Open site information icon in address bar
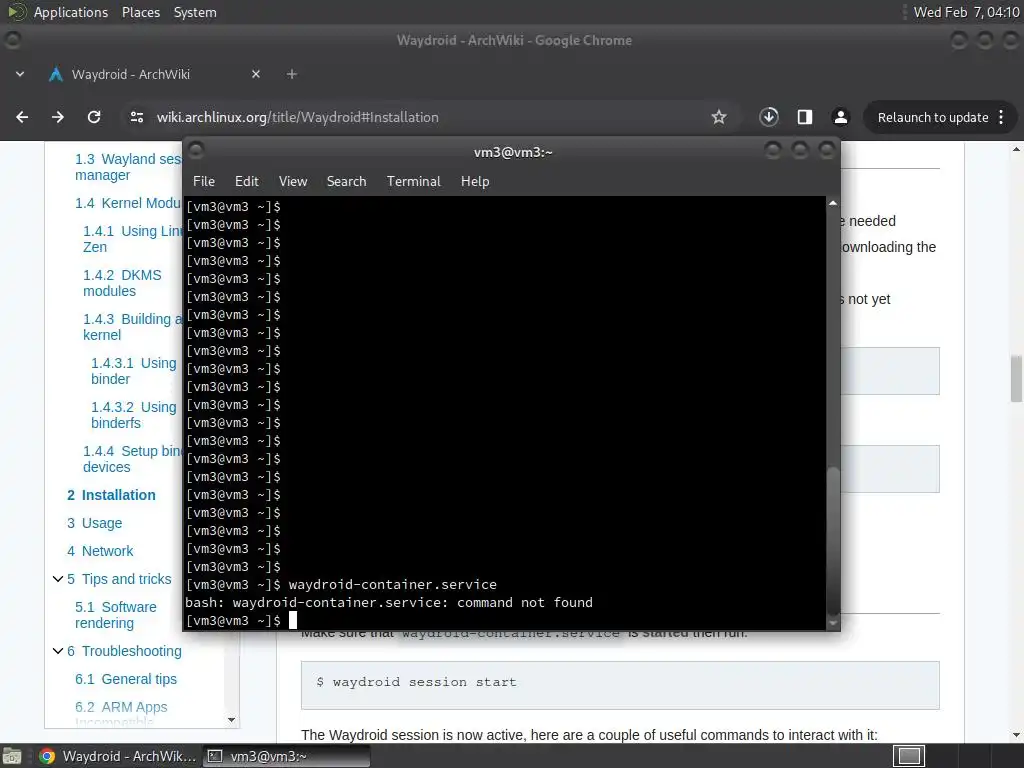 pos(136,117)
